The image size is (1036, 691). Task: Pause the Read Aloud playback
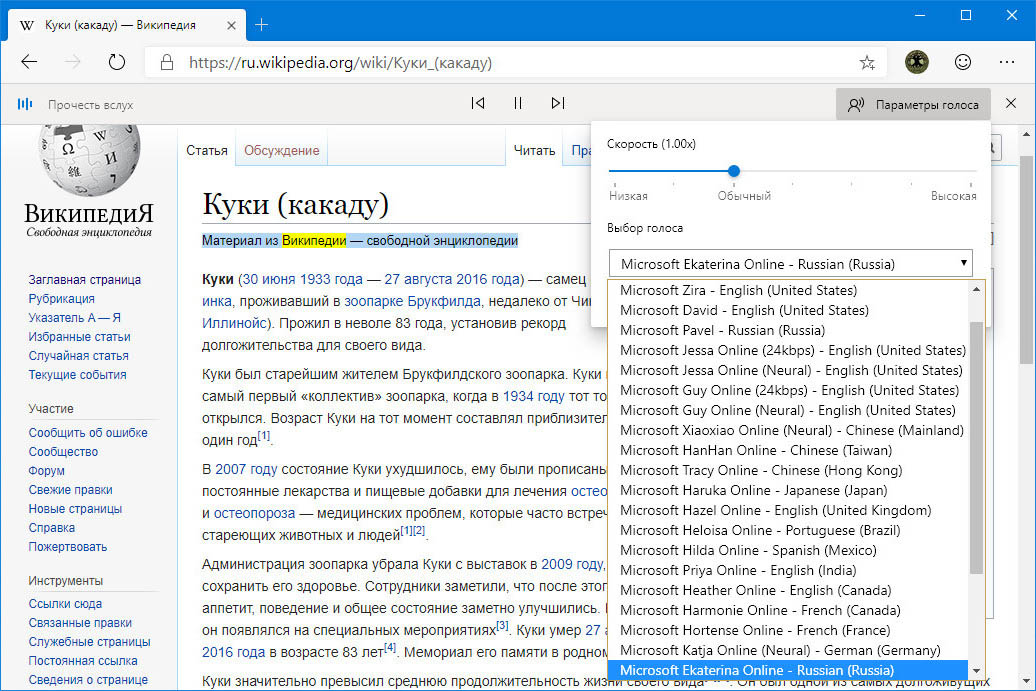(518, 103)
